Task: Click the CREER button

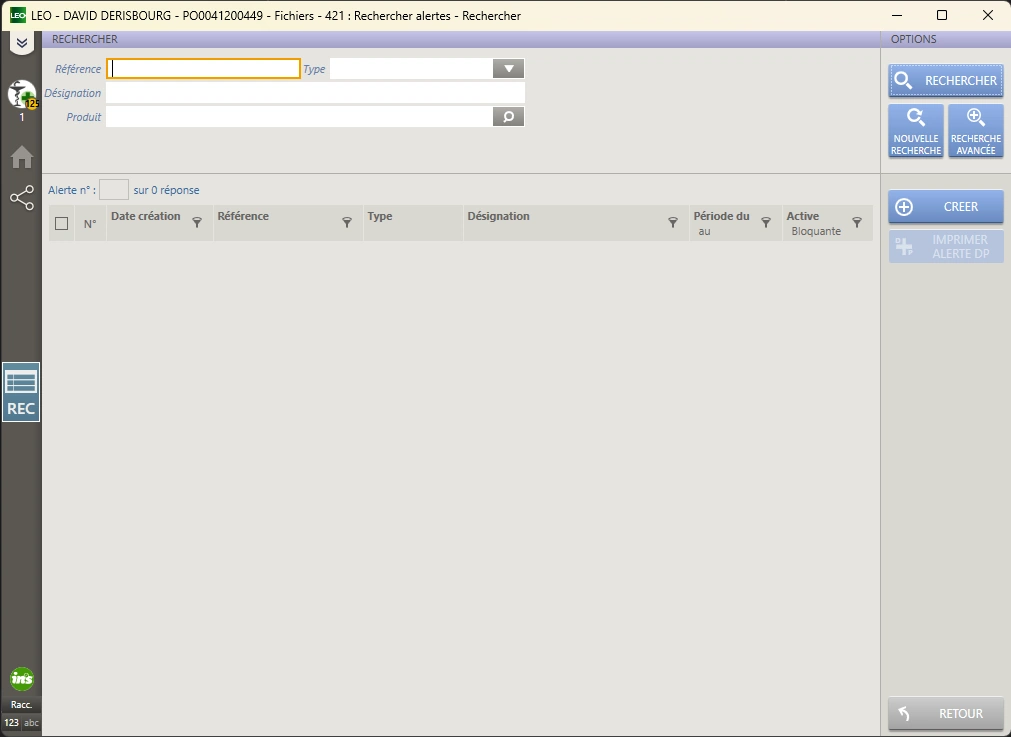Action: coord(945,207)
